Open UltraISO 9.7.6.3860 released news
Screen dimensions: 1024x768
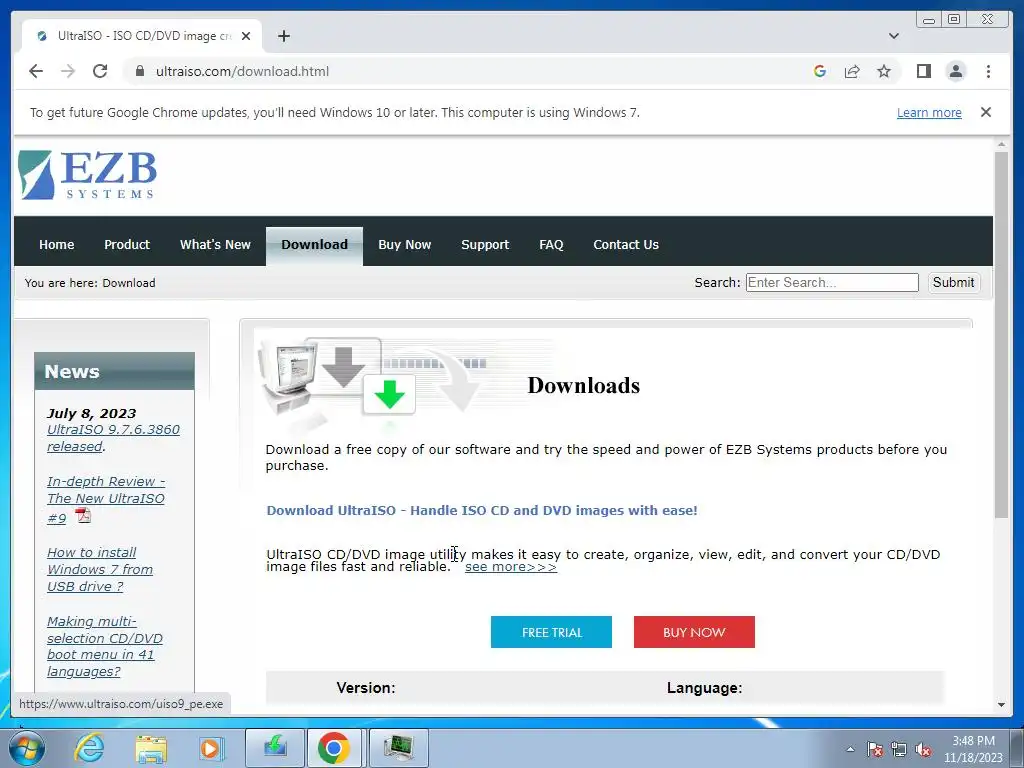tap(113, 438)
